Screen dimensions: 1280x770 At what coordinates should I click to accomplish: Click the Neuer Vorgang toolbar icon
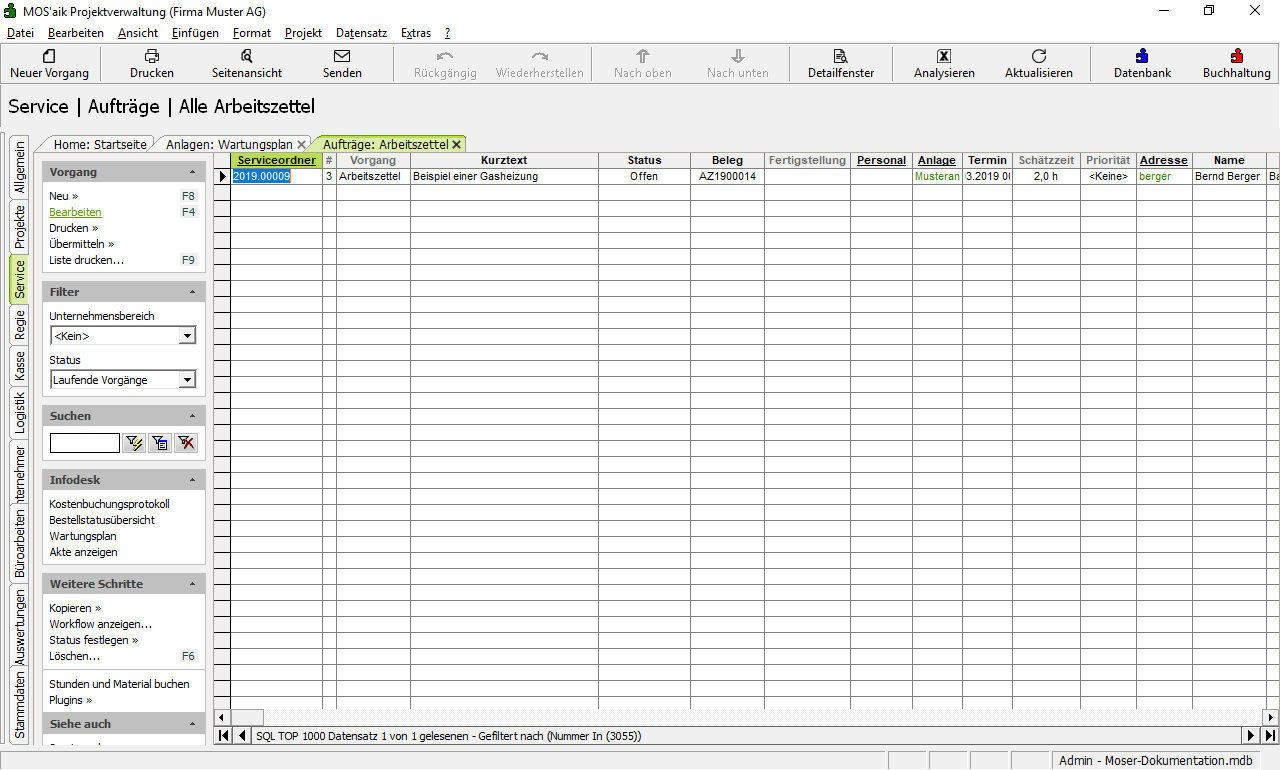(x=49, y=56)
